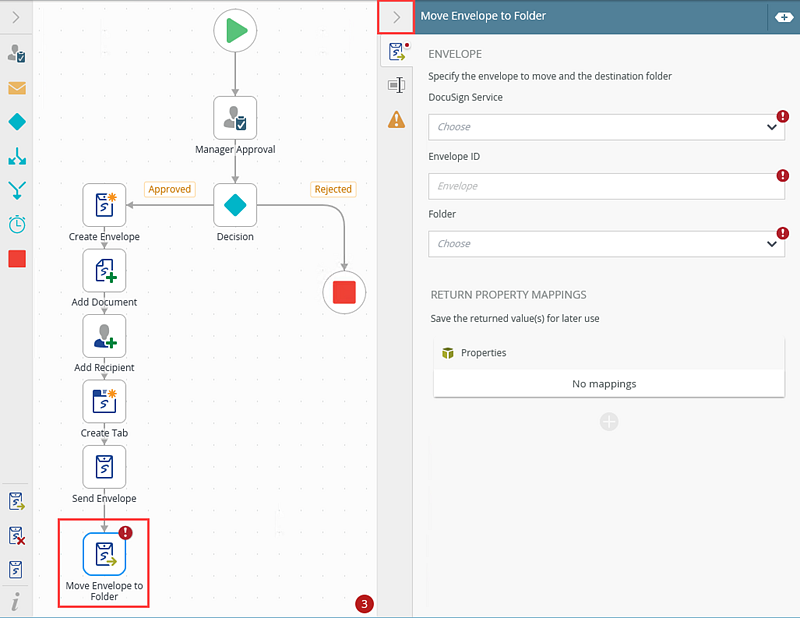The width and height of the screenshot is (800, 618).
Task: Click the red End node on canvas
Action: [344, 292]
